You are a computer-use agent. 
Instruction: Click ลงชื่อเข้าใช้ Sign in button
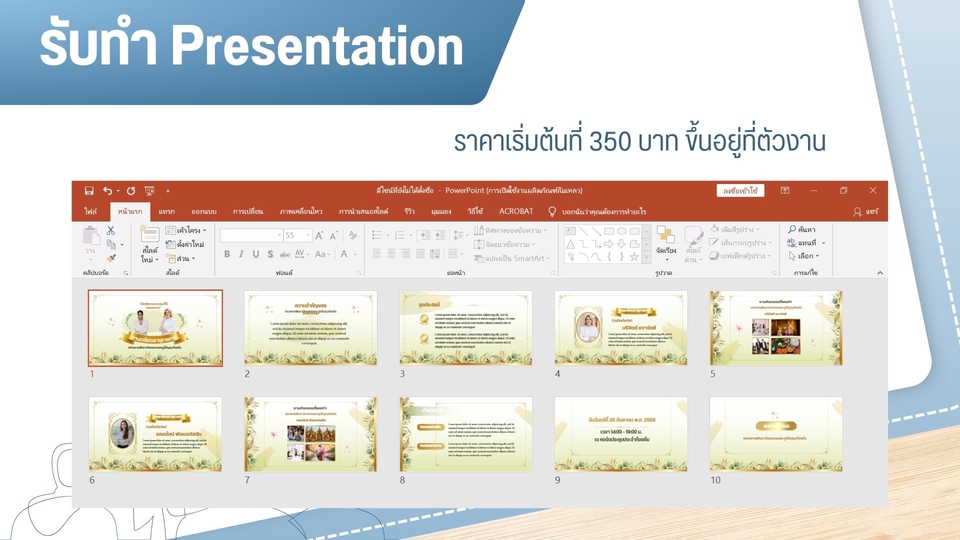740,191
